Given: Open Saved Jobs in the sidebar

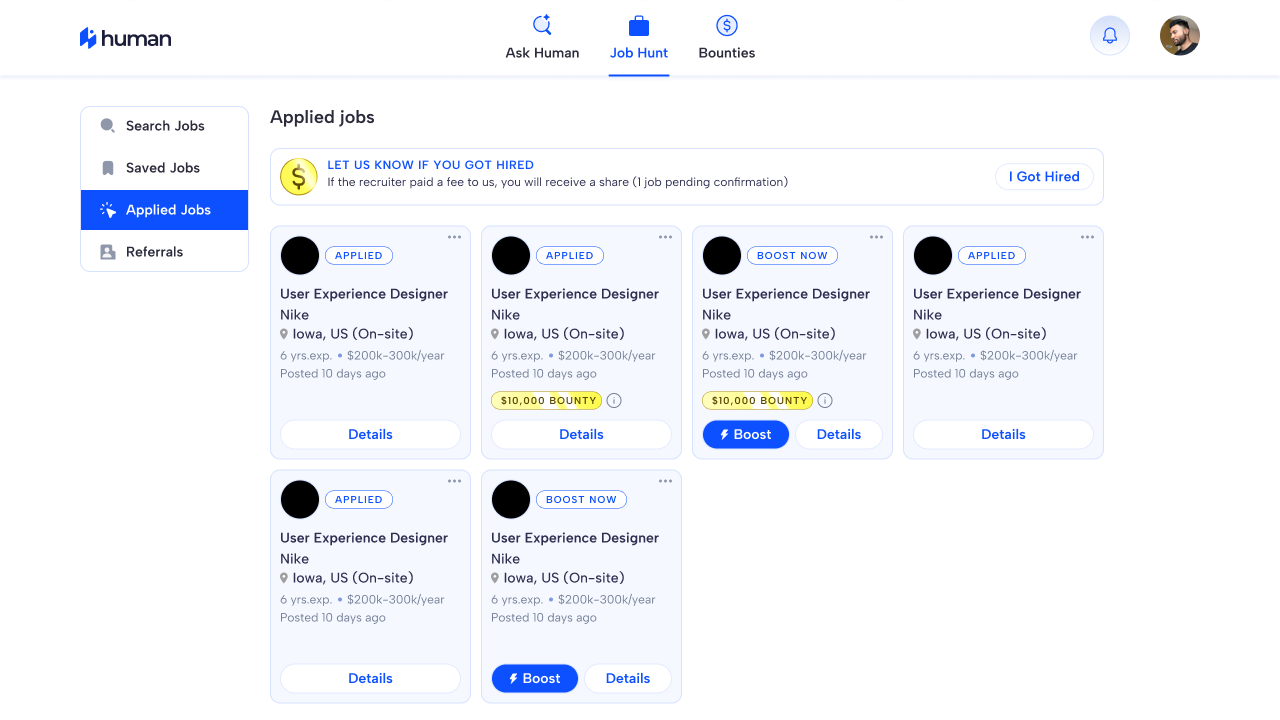Looking at the screenshot, I should click(164, 168).
